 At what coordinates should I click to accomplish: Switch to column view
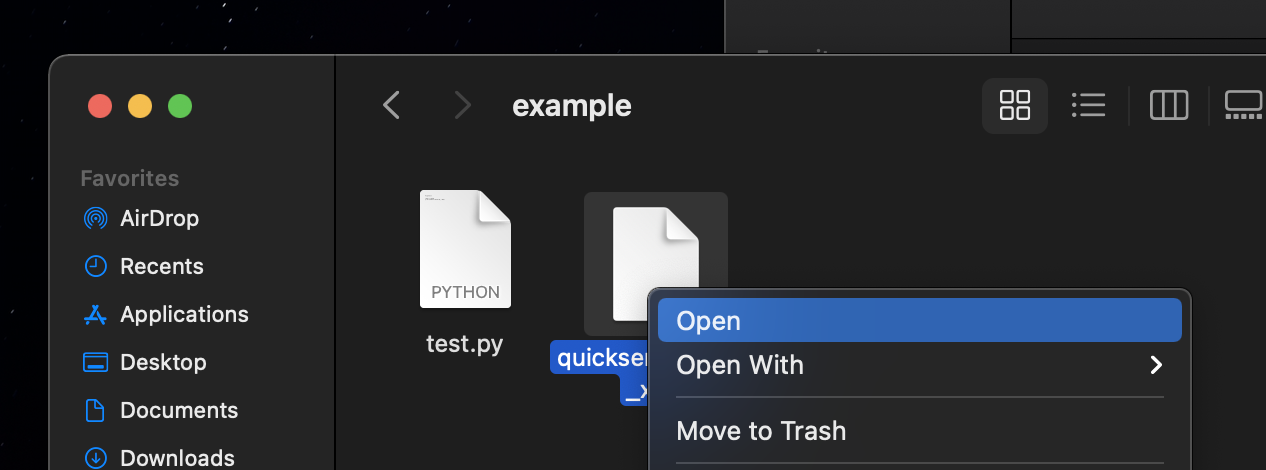[x=1168, y=105]
